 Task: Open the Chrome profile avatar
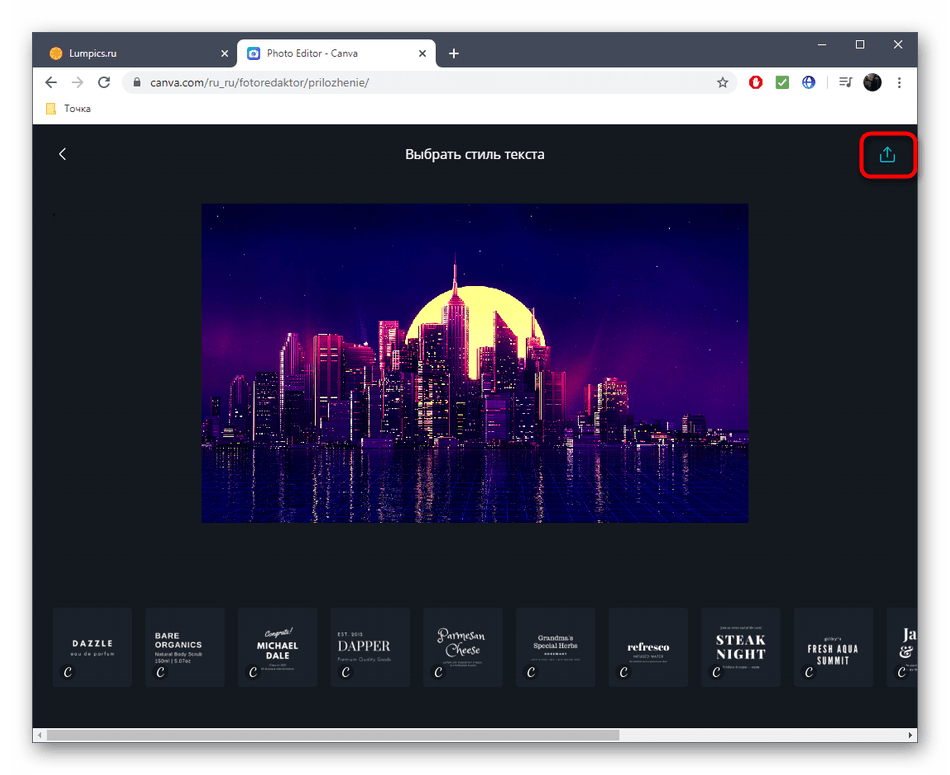(x=872, y=82)
